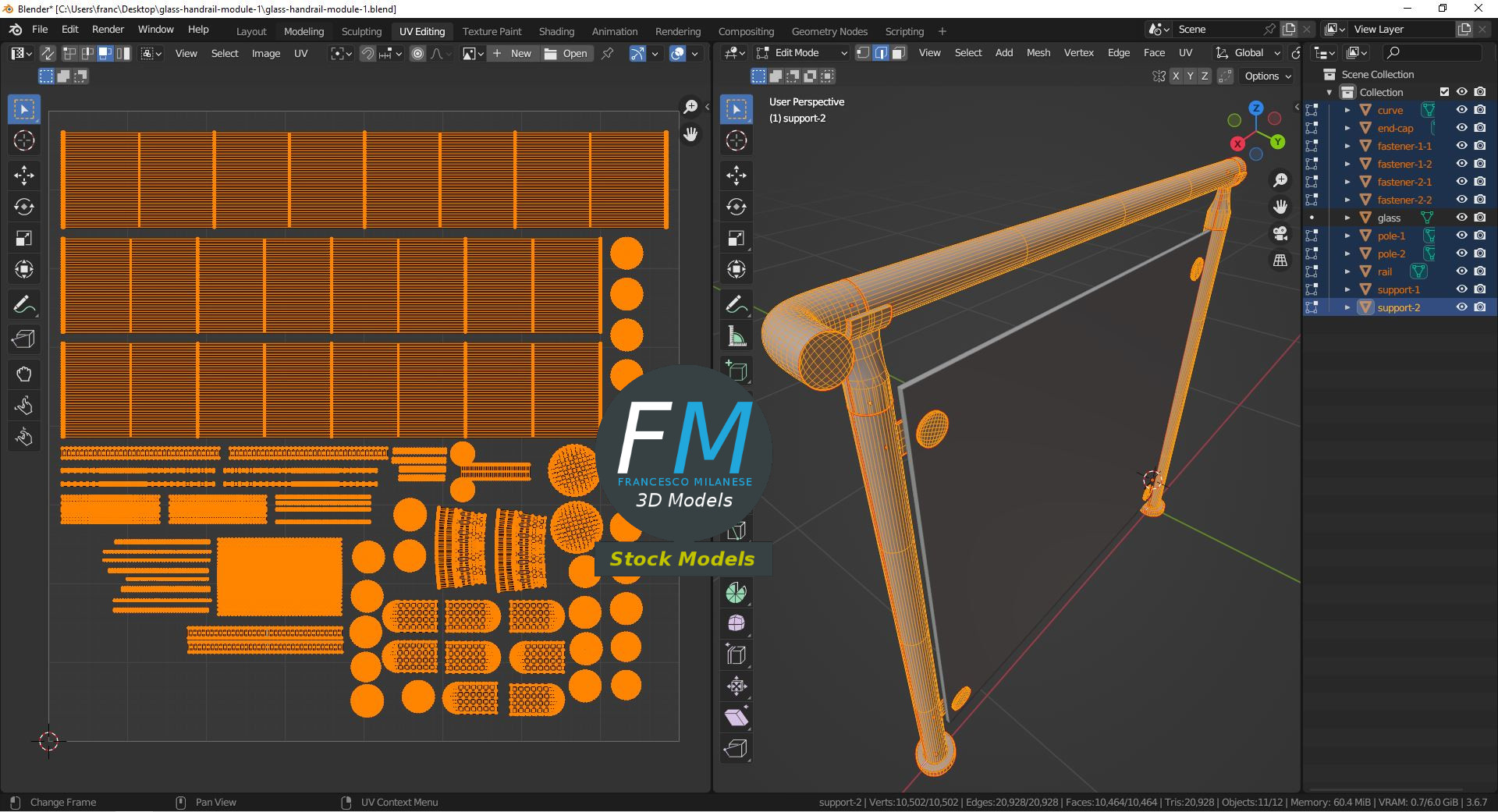The image size is (1498, 812).
Task: Open the File menu
Action: pos(40,29)
